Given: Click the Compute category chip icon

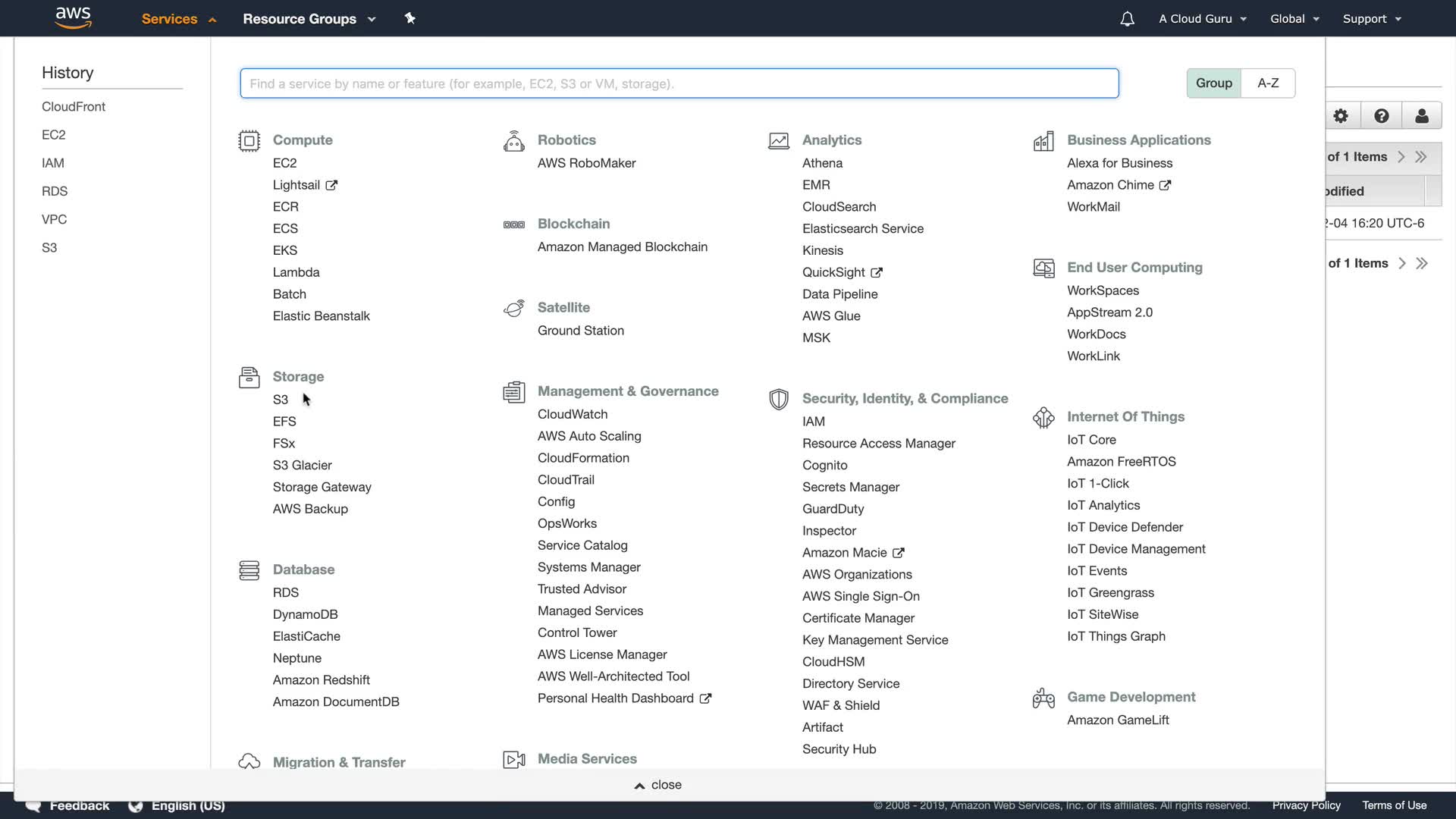Looking at the screenshot, I should 249,141.
